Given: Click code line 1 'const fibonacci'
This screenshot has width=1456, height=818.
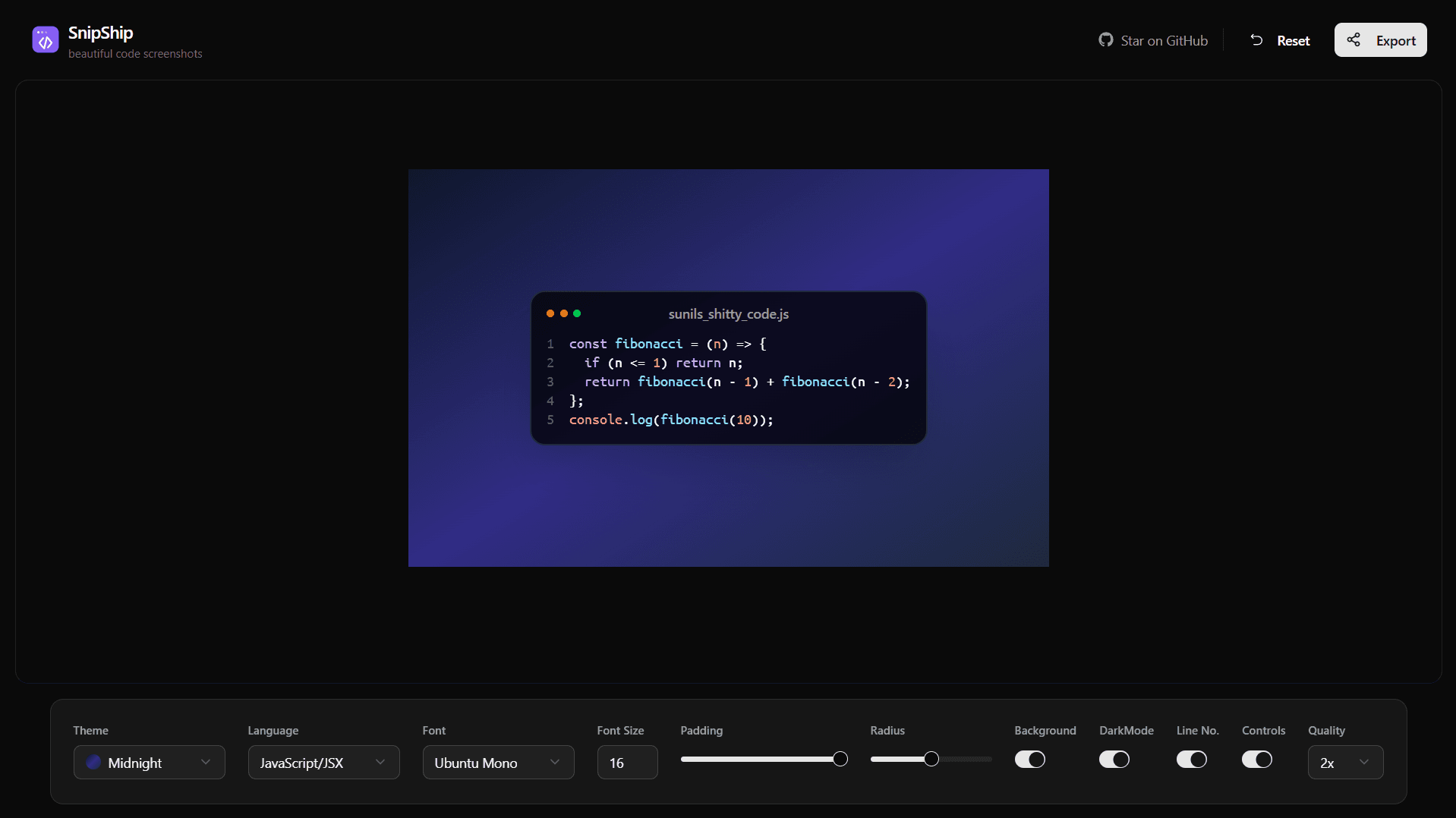Looking at the screenshot, I should click(x=668, y=344).
